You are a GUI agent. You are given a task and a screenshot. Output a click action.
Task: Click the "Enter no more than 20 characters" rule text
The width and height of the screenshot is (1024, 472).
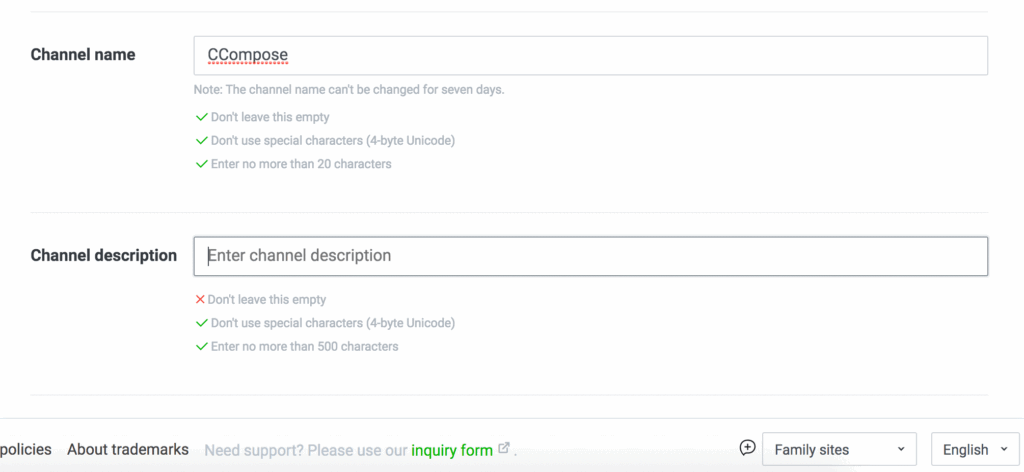pos(301,164)
